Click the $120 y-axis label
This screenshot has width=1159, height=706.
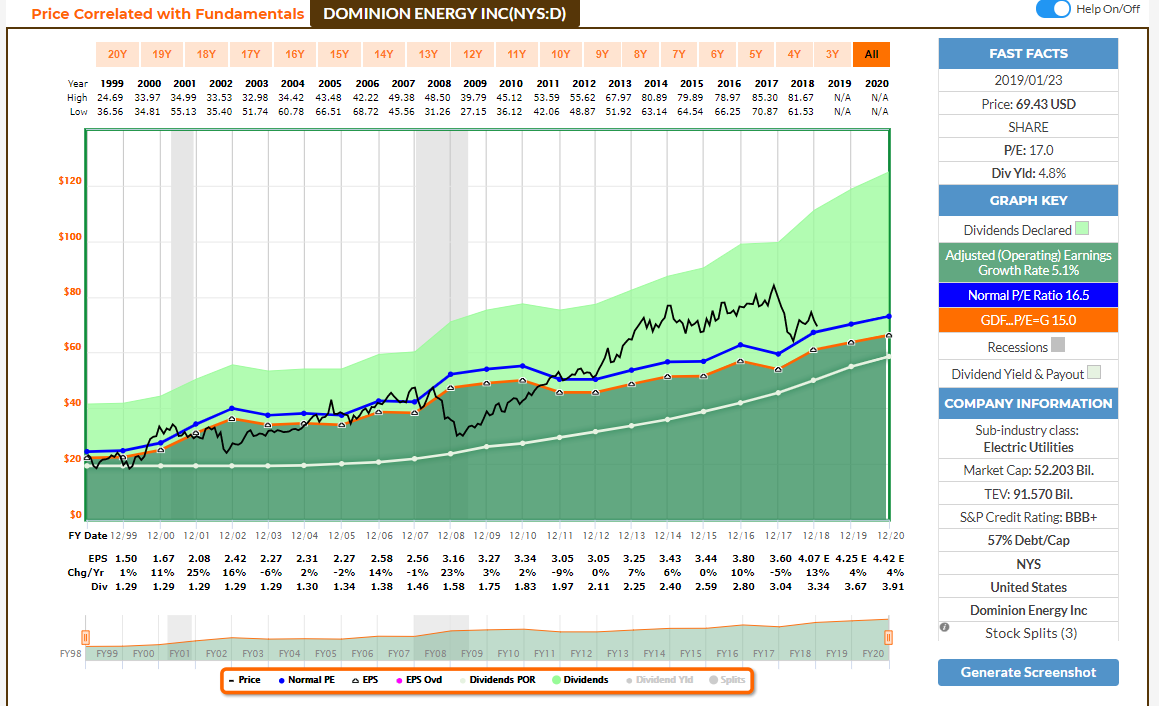pos(70,181)
